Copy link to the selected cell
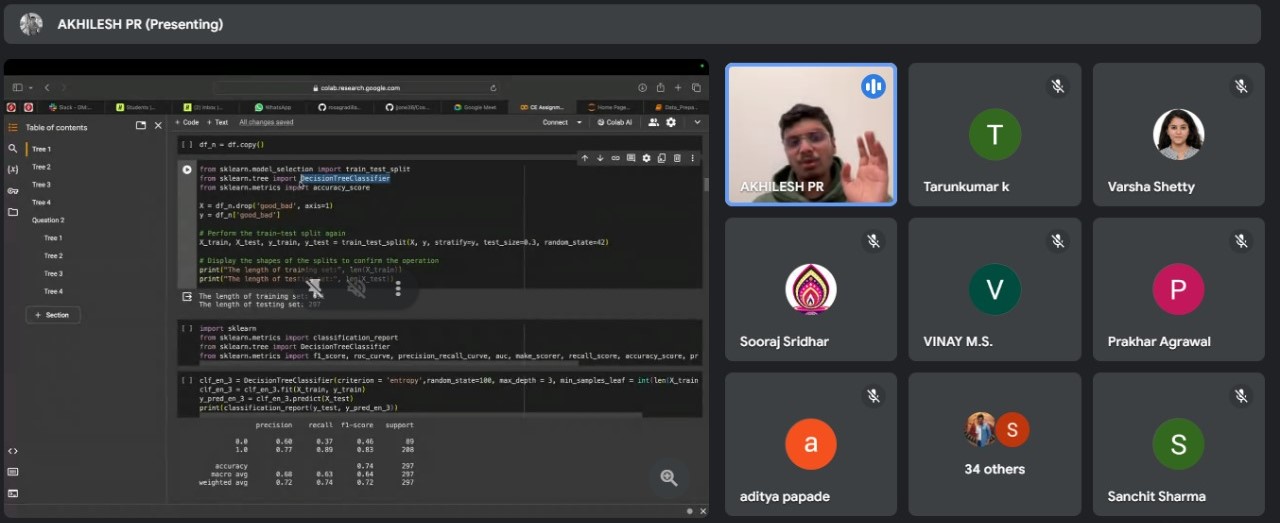This screenshot has width=1280, height=523. point(615,158)
